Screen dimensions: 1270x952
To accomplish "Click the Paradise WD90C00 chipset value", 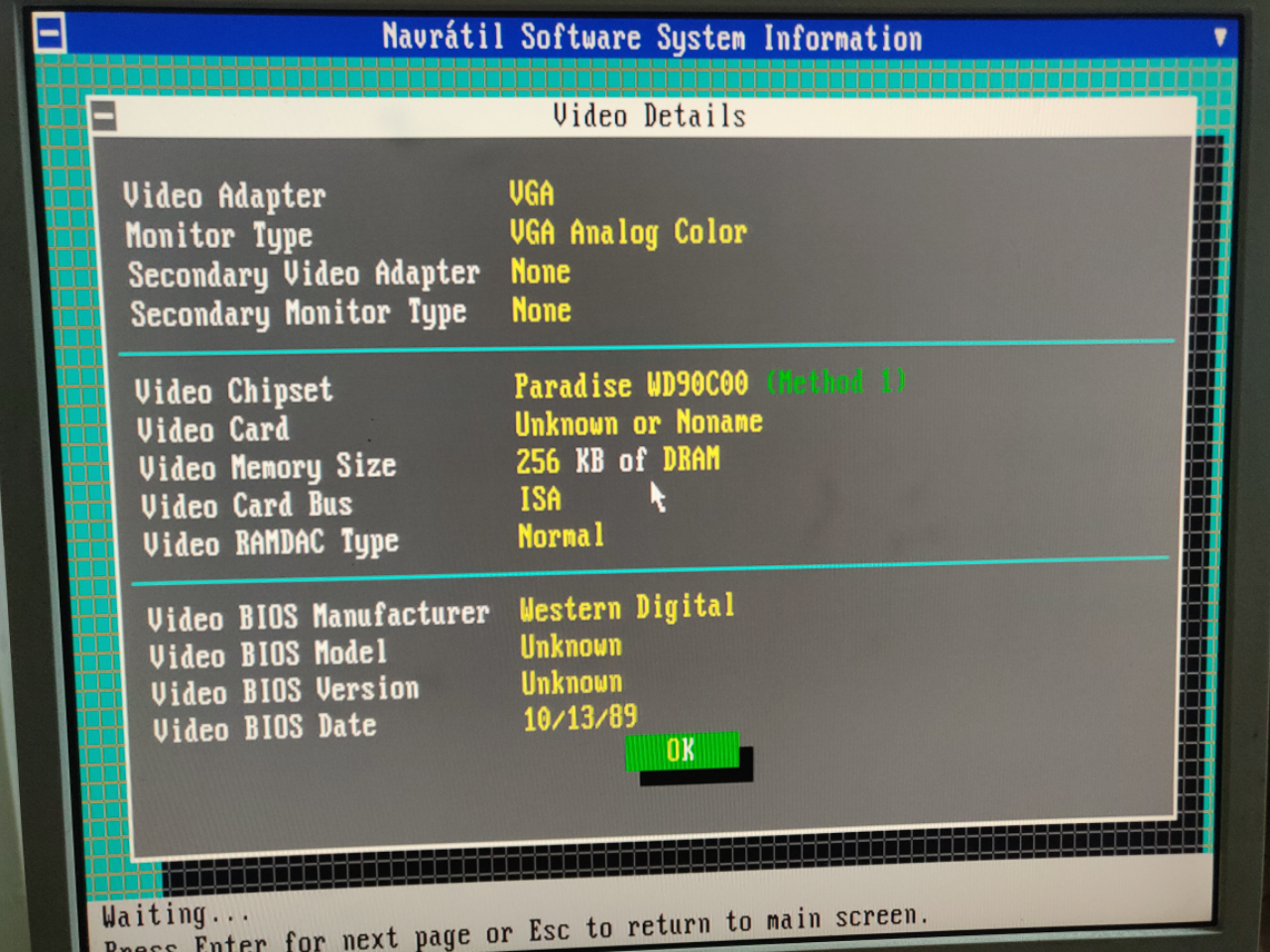I will (630, 385).
